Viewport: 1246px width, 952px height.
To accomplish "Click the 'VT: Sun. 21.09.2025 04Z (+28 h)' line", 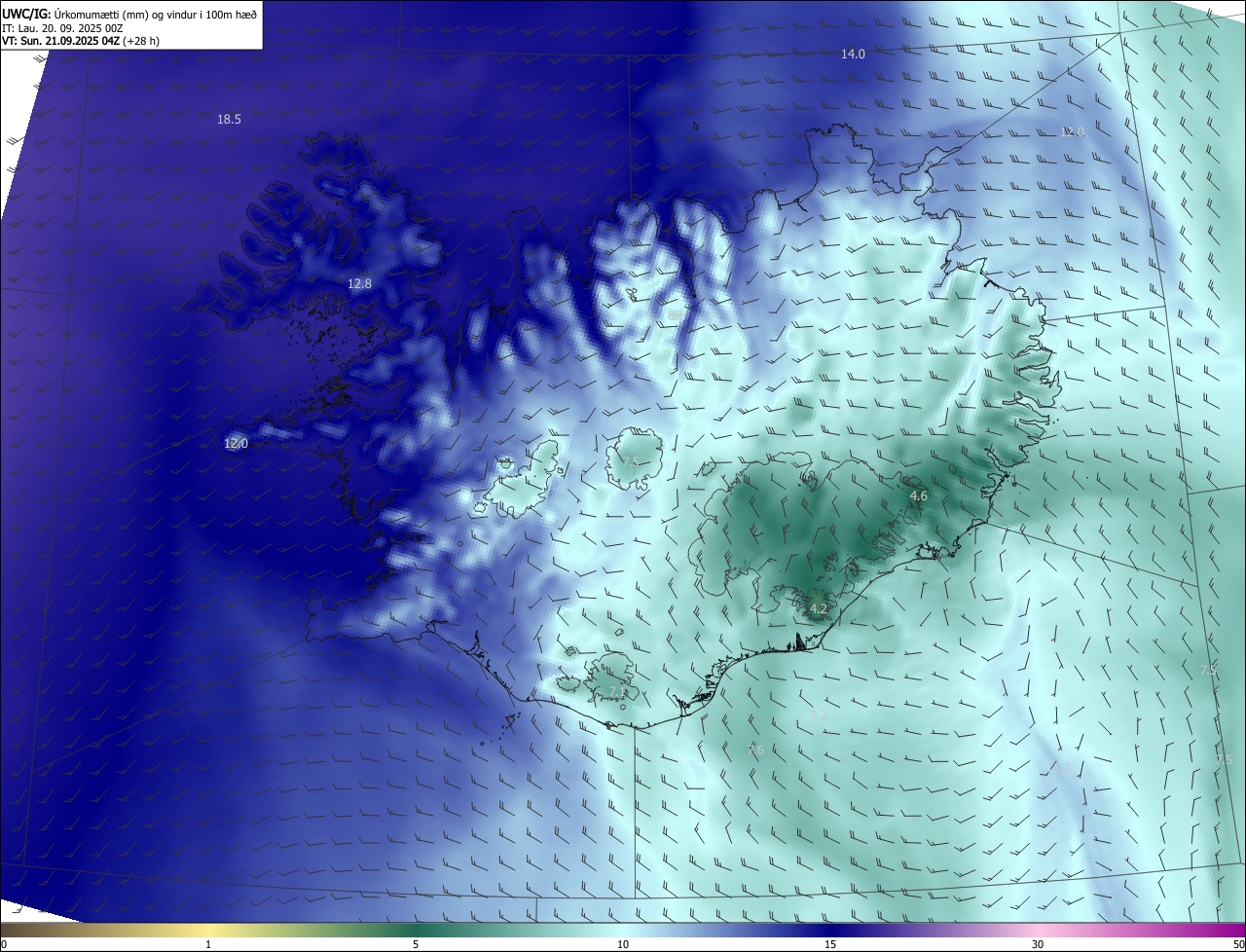I will [79, 41].
